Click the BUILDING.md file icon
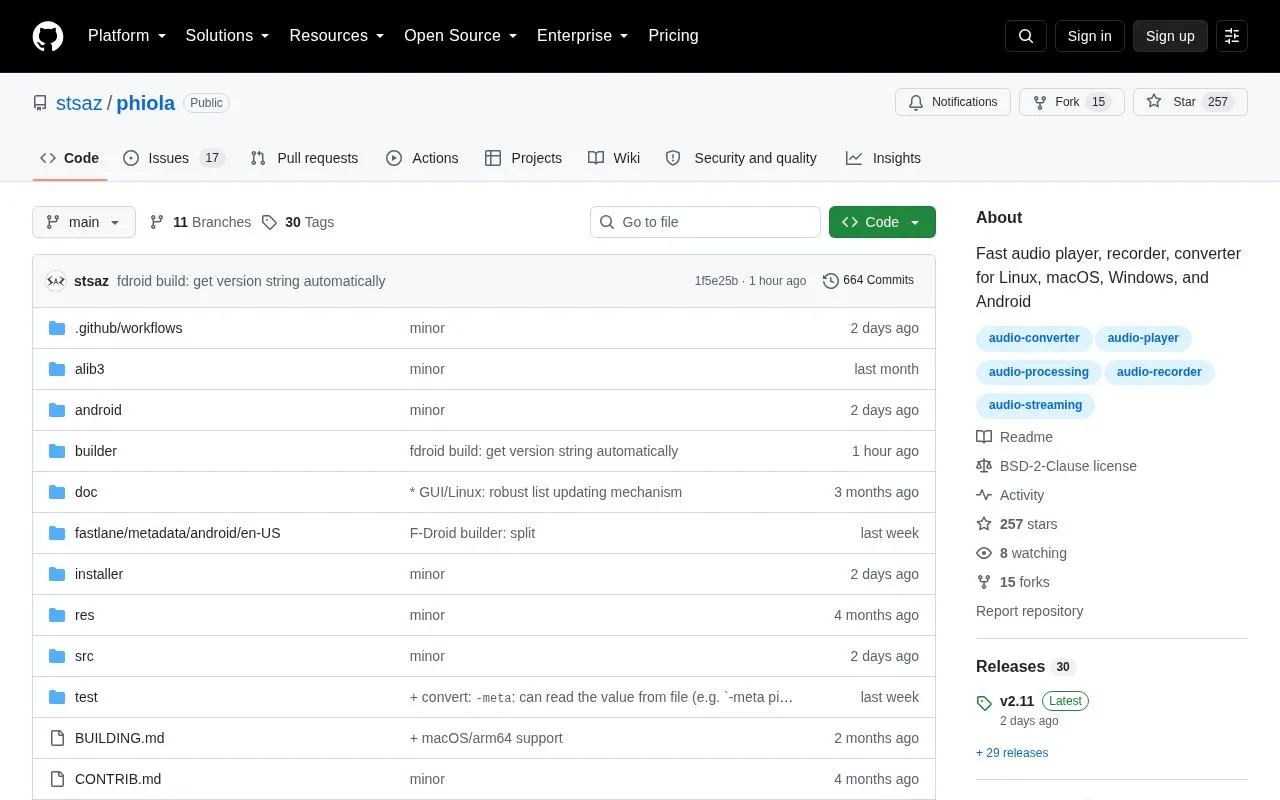This screenshot has width=1280, height=800. 57,738
